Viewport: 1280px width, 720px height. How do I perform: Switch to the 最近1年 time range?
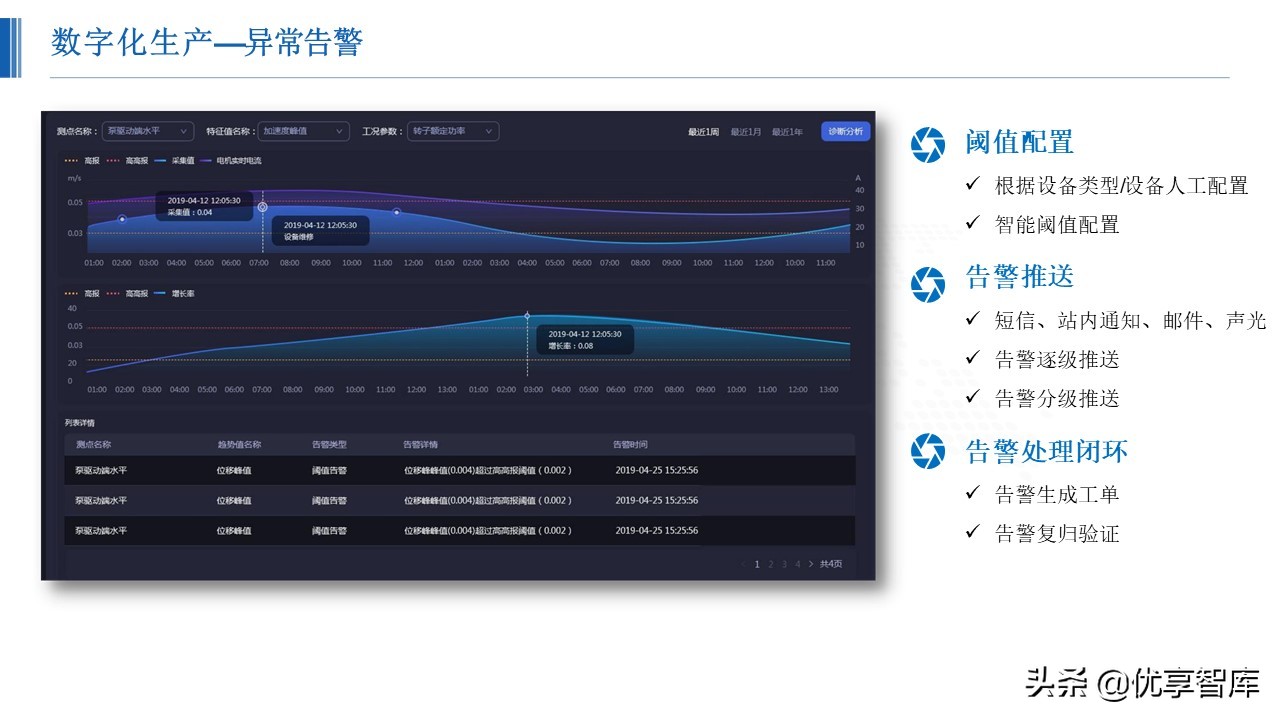(x=787, y=132)
